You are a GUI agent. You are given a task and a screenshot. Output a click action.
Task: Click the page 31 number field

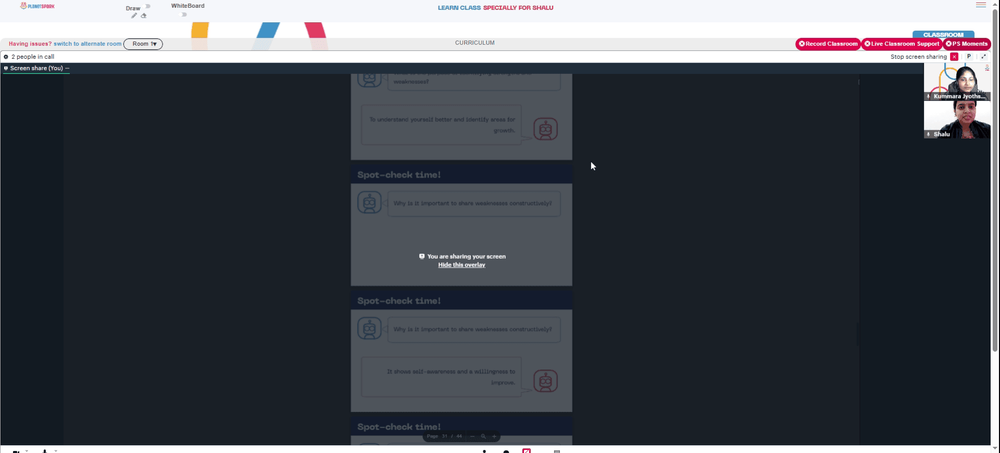tap(445, 436)
